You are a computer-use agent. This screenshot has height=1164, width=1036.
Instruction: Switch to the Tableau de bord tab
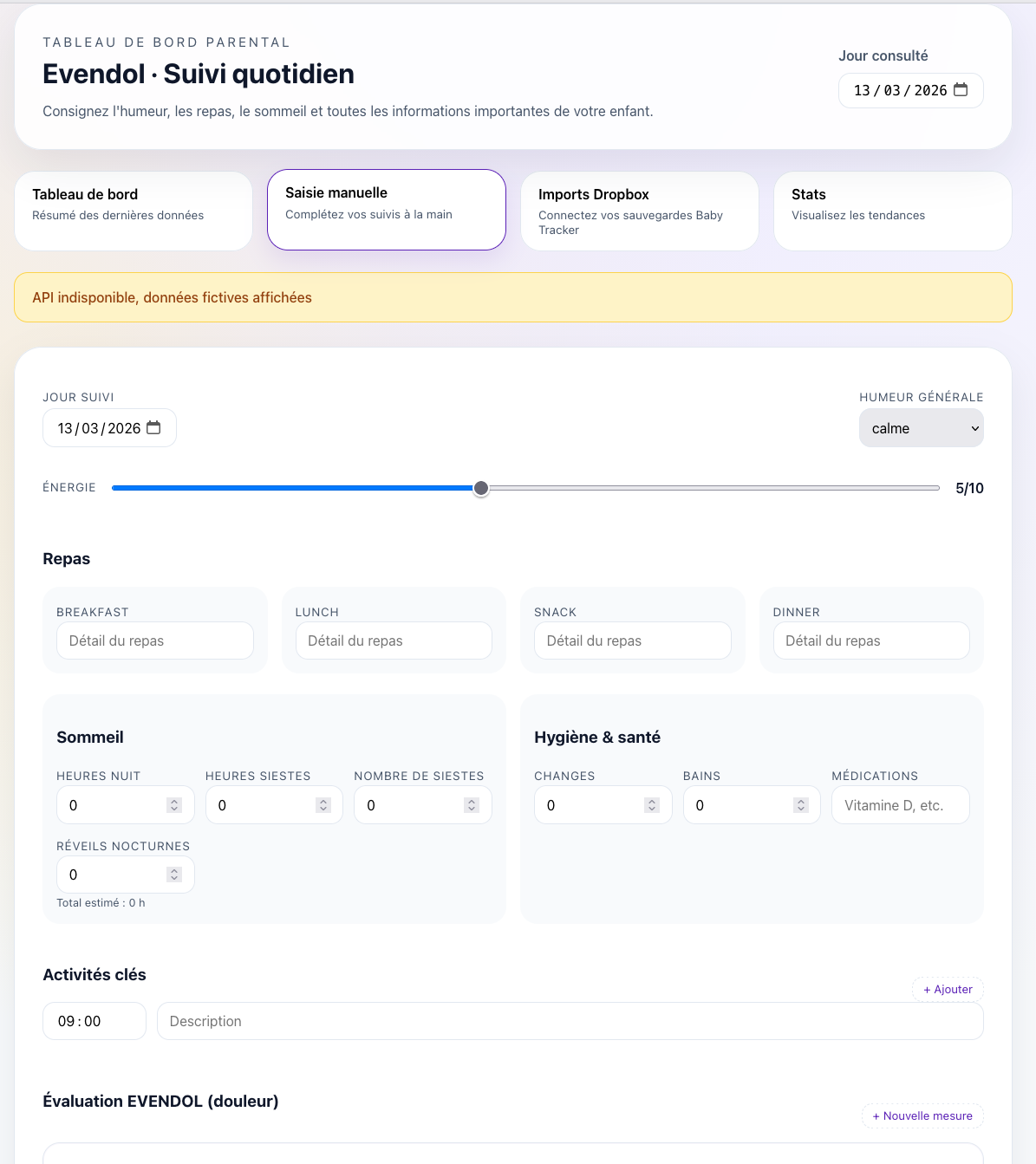(x=133, y=211)
